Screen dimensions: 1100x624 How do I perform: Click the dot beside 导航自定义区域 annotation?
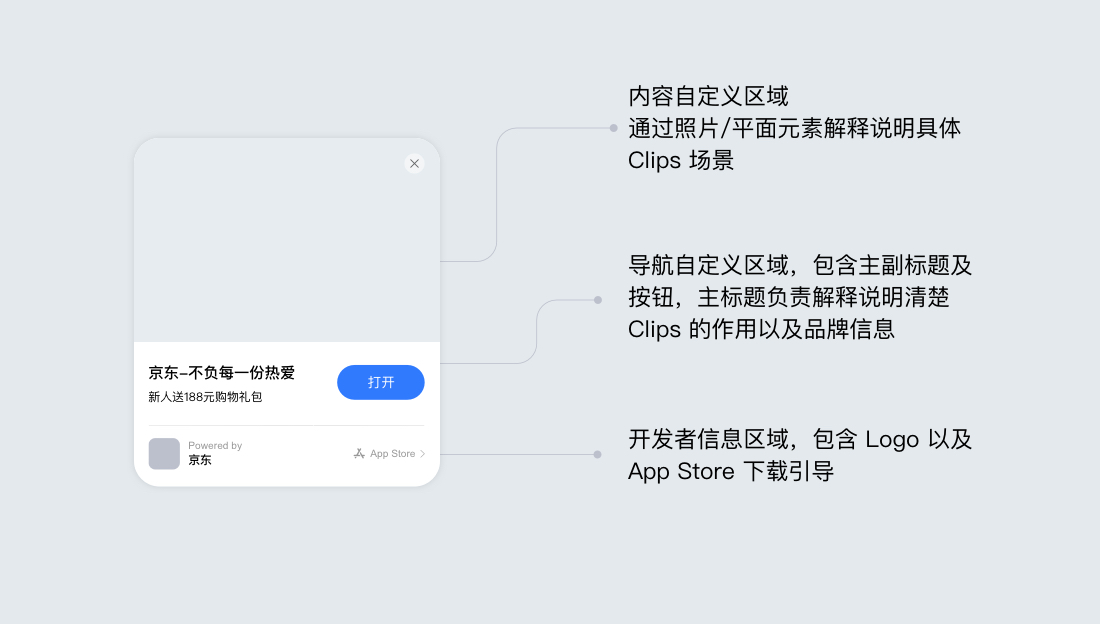[598, 300]
